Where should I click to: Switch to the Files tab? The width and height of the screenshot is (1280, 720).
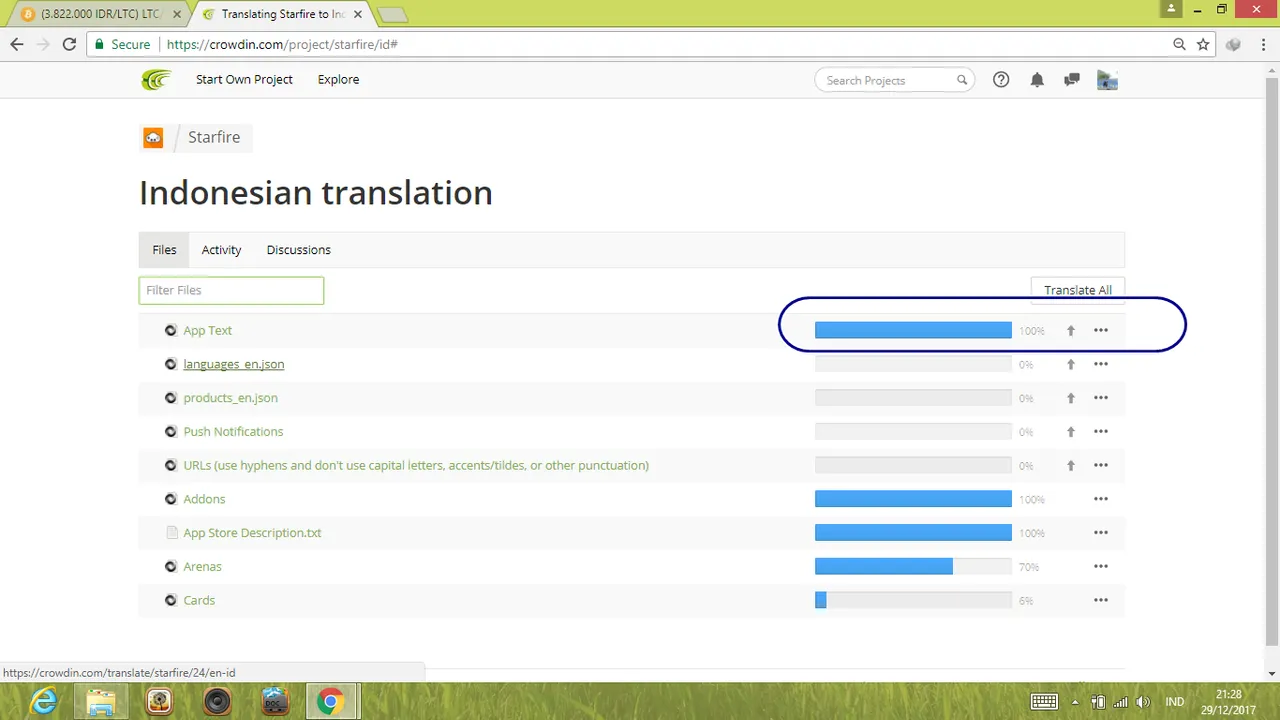point(164,250)
